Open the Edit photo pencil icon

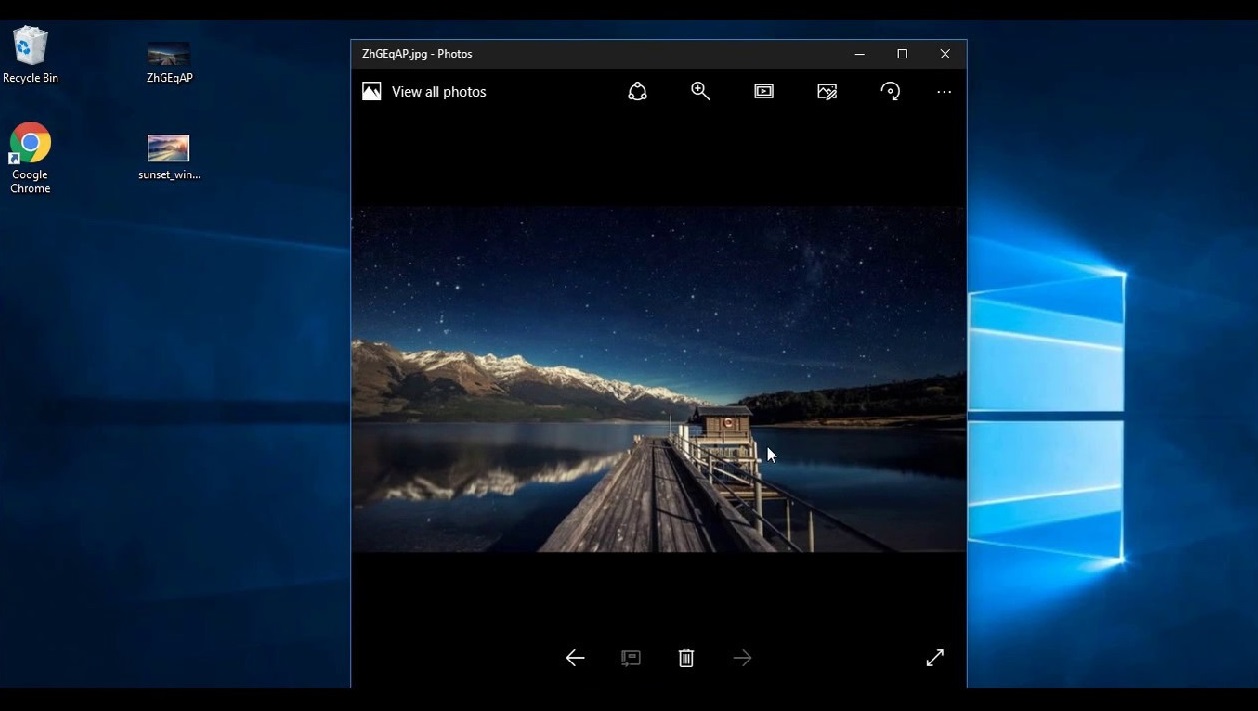pos(827,92)
